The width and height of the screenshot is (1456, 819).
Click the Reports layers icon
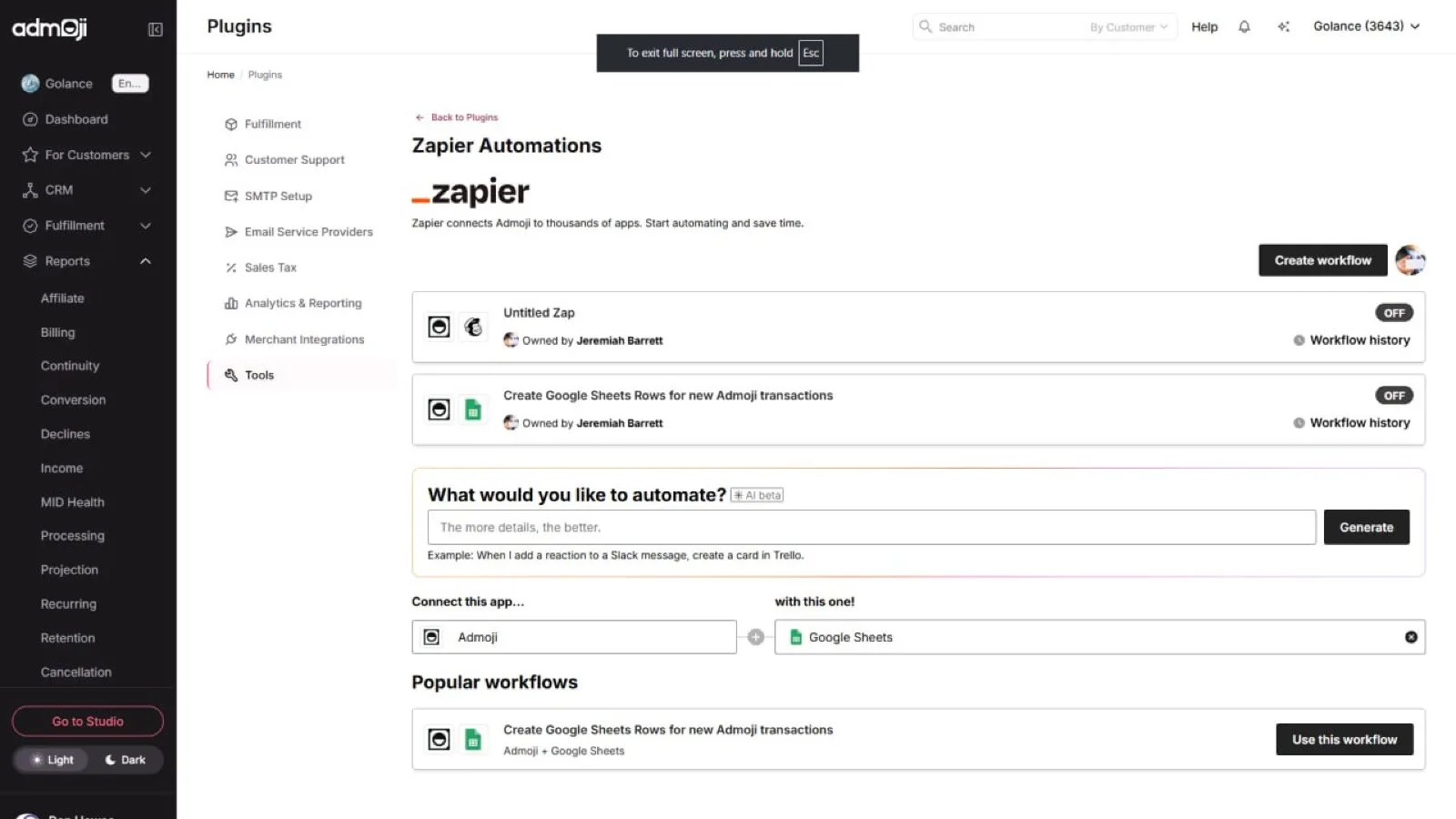coord(30,261)
